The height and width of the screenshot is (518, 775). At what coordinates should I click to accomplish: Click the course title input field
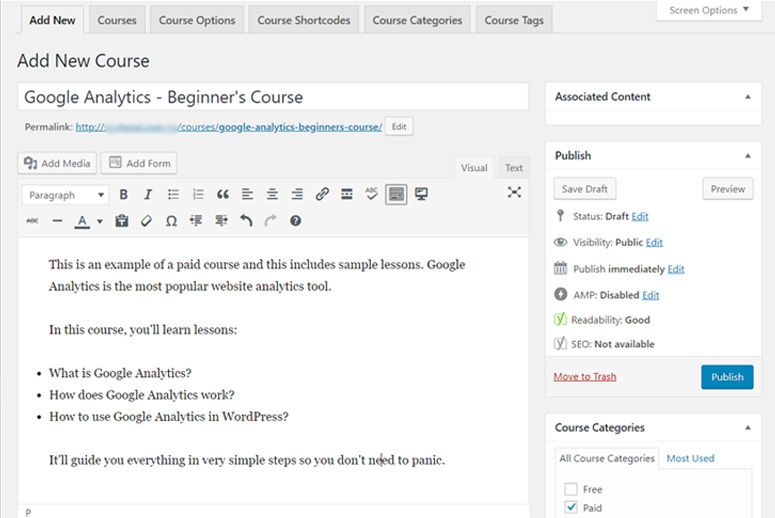[273, 97]
